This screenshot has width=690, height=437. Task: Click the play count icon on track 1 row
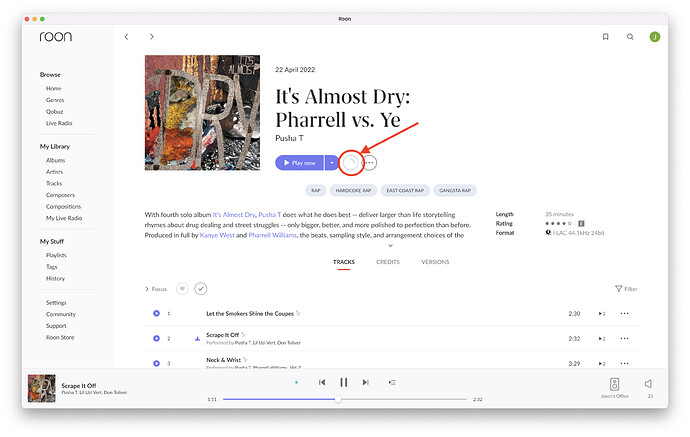[602, 314]
